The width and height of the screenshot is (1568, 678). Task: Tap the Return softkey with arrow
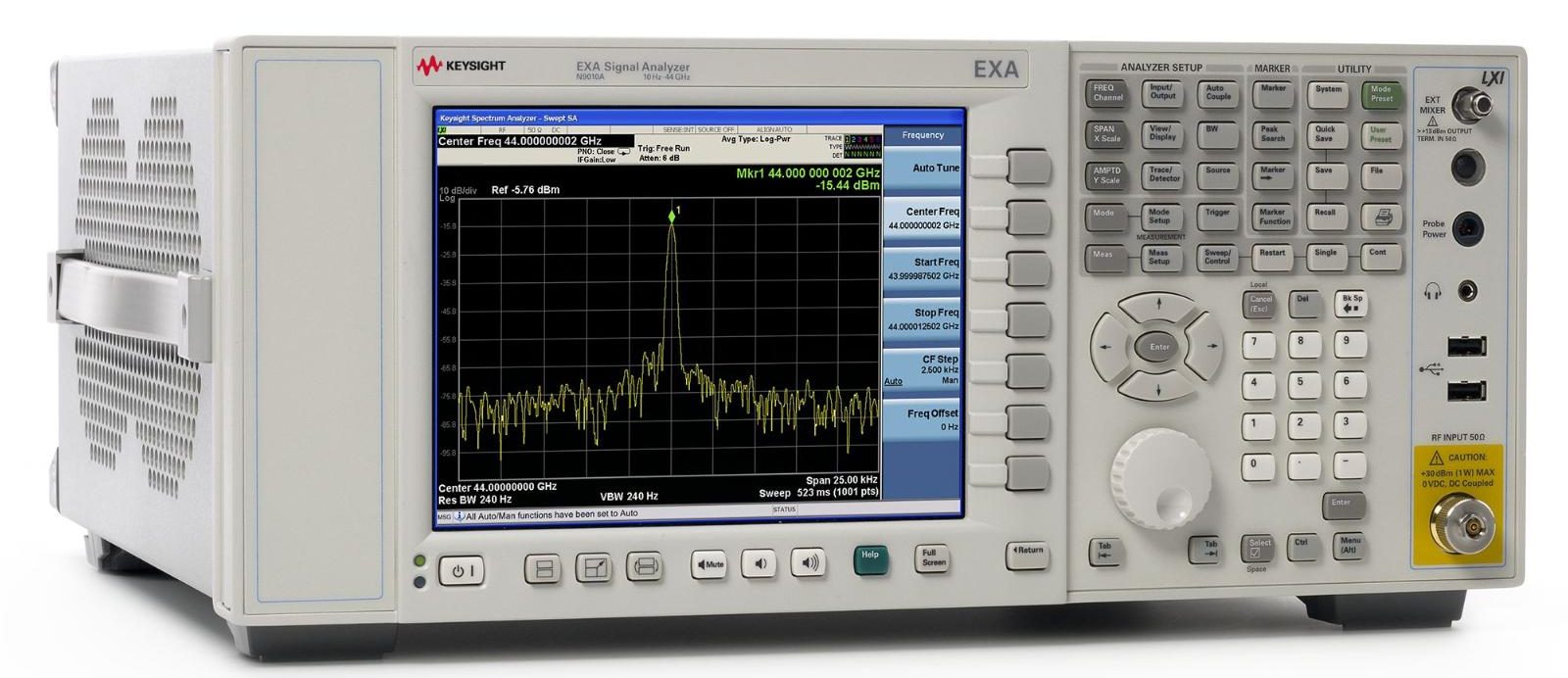click(1027, 554)
